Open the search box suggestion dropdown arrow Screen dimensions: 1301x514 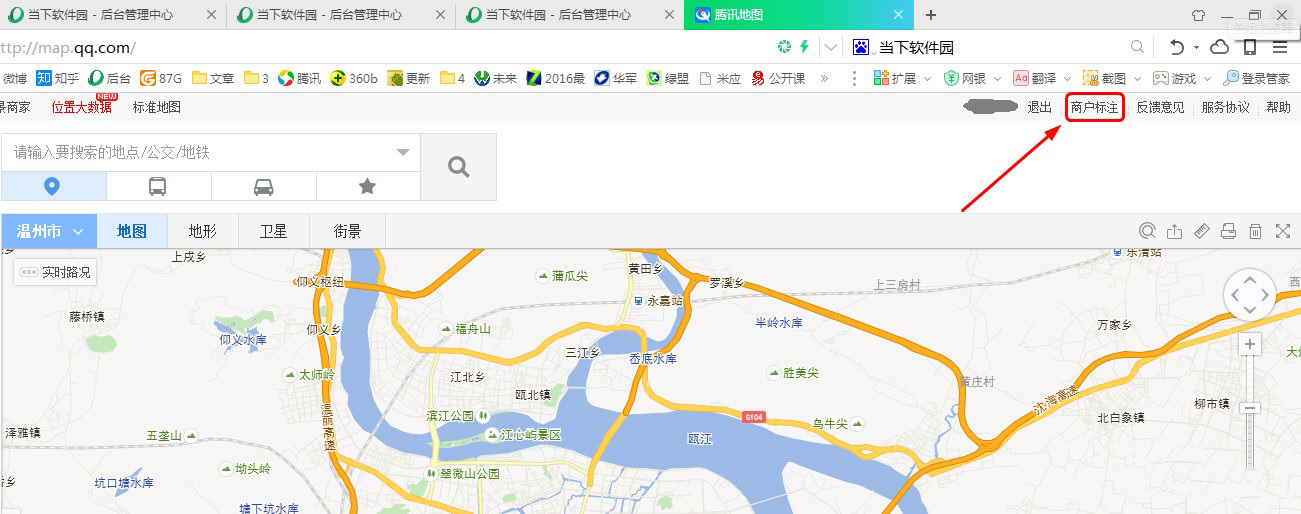[403, 153]
